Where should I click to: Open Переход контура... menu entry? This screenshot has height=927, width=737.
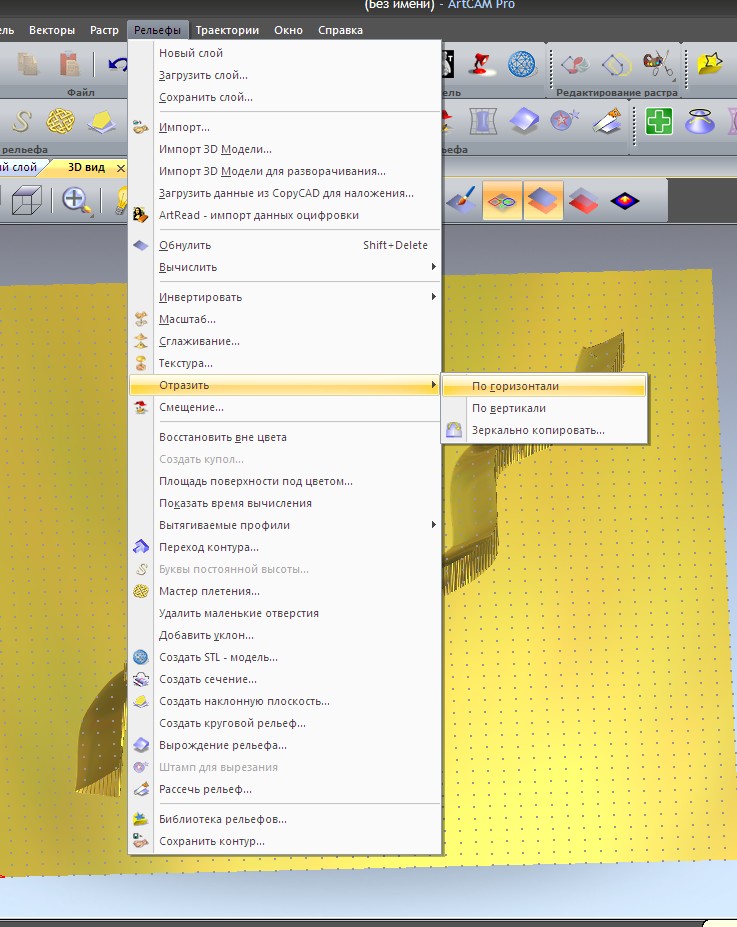tap(285, 547)
